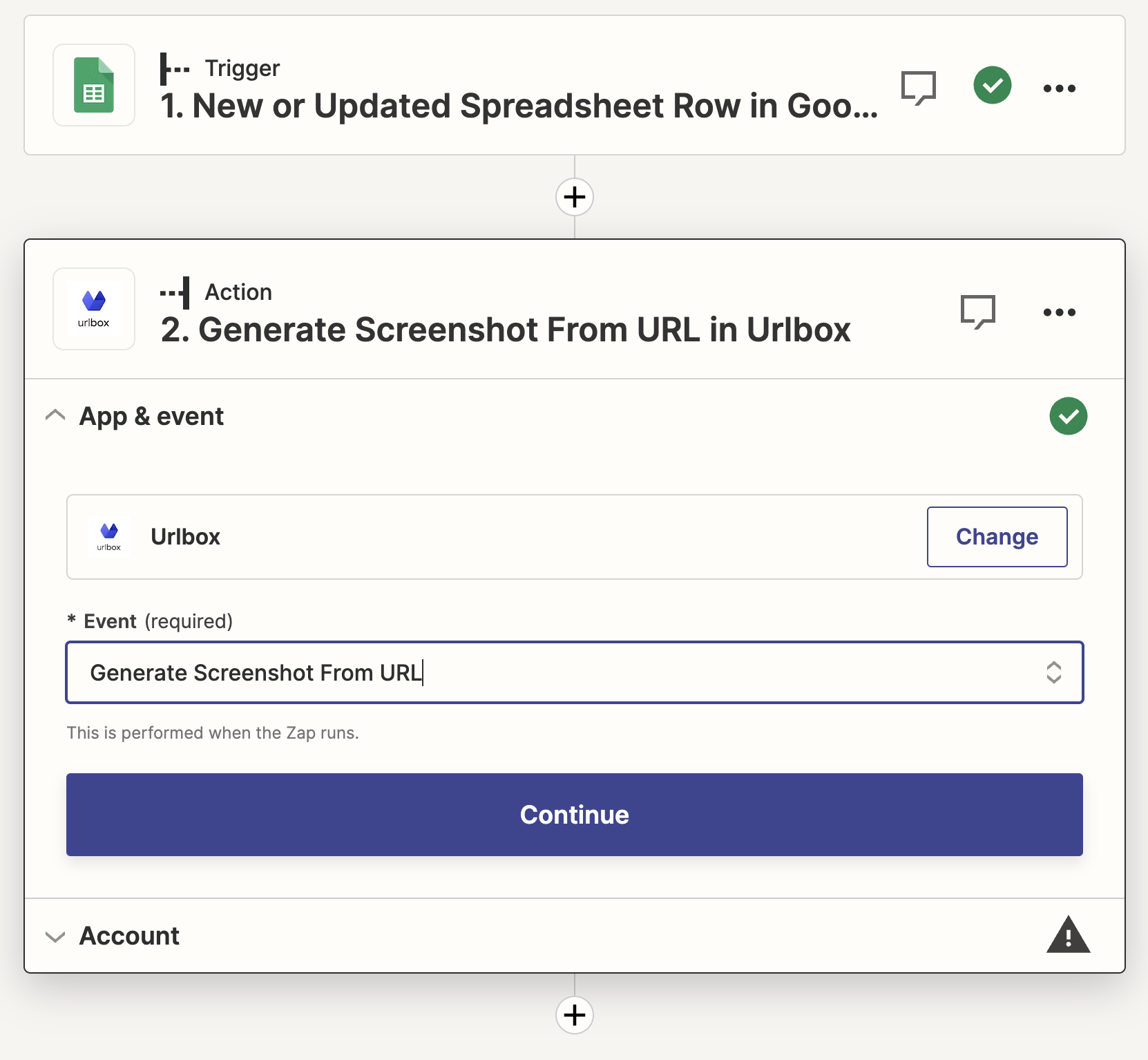1148x1060 pixels.
Task: Click the small Urlbox logo in app field
Action: pos(109,537)
